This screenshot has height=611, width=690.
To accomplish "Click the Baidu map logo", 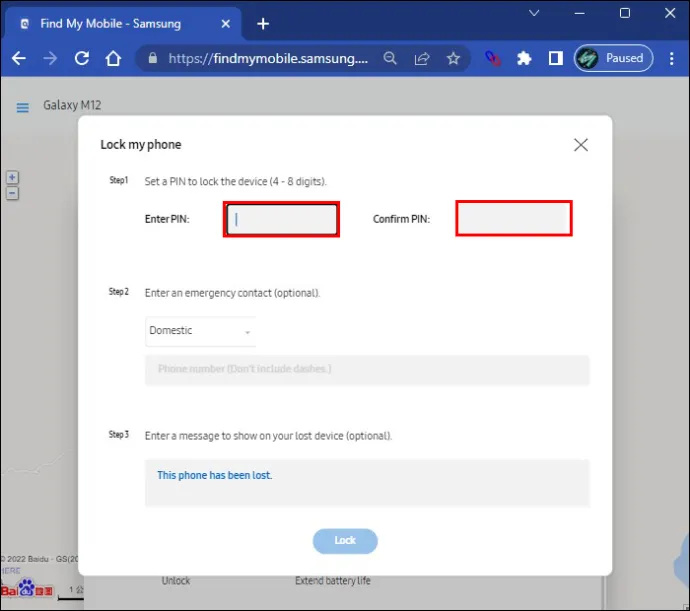I will 26,589.
